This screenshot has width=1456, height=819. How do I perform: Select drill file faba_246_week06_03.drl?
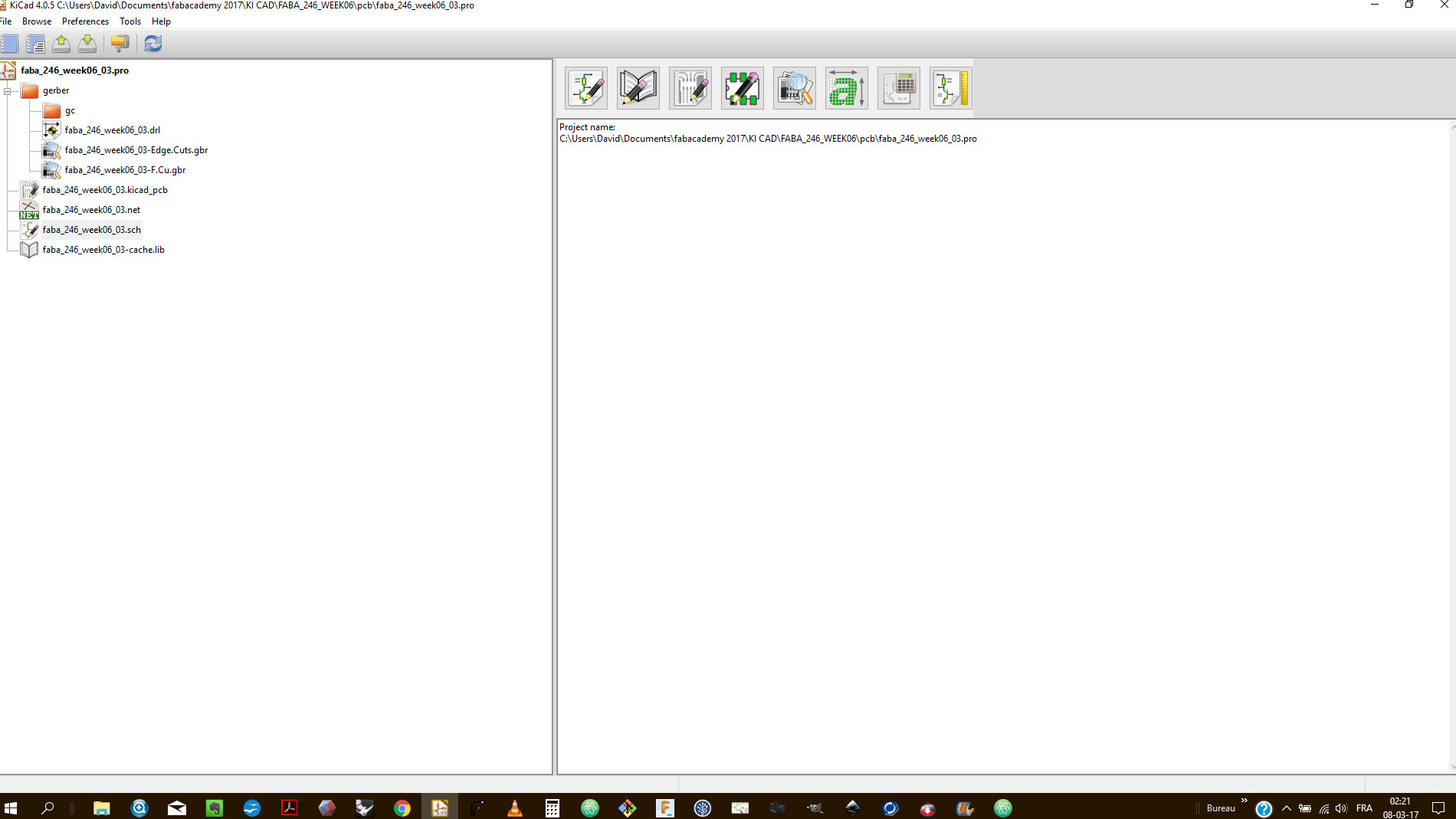click(113, 130)
